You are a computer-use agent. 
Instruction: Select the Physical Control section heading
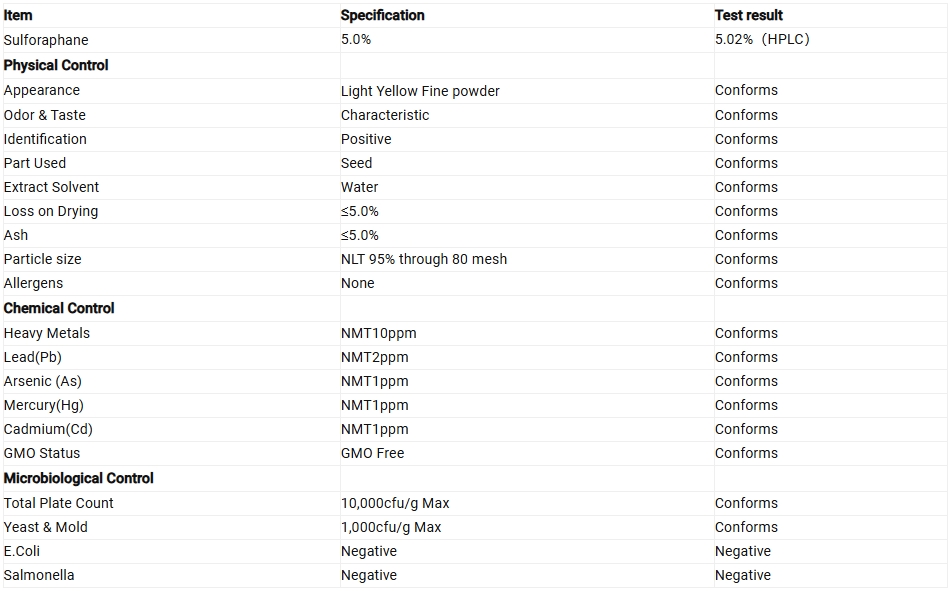[56, 65]
